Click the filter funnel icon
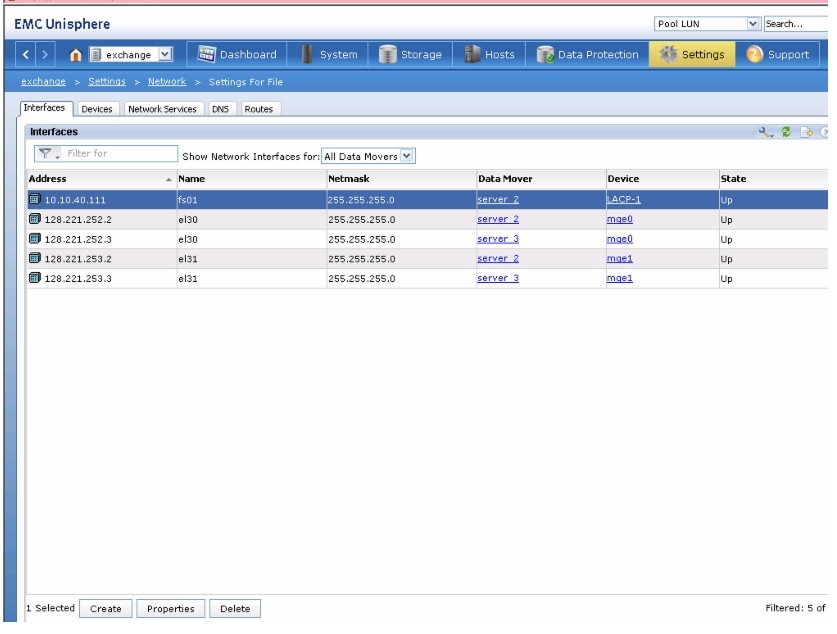The height and width of the screenshot is (634, 837). pos(45,154)
